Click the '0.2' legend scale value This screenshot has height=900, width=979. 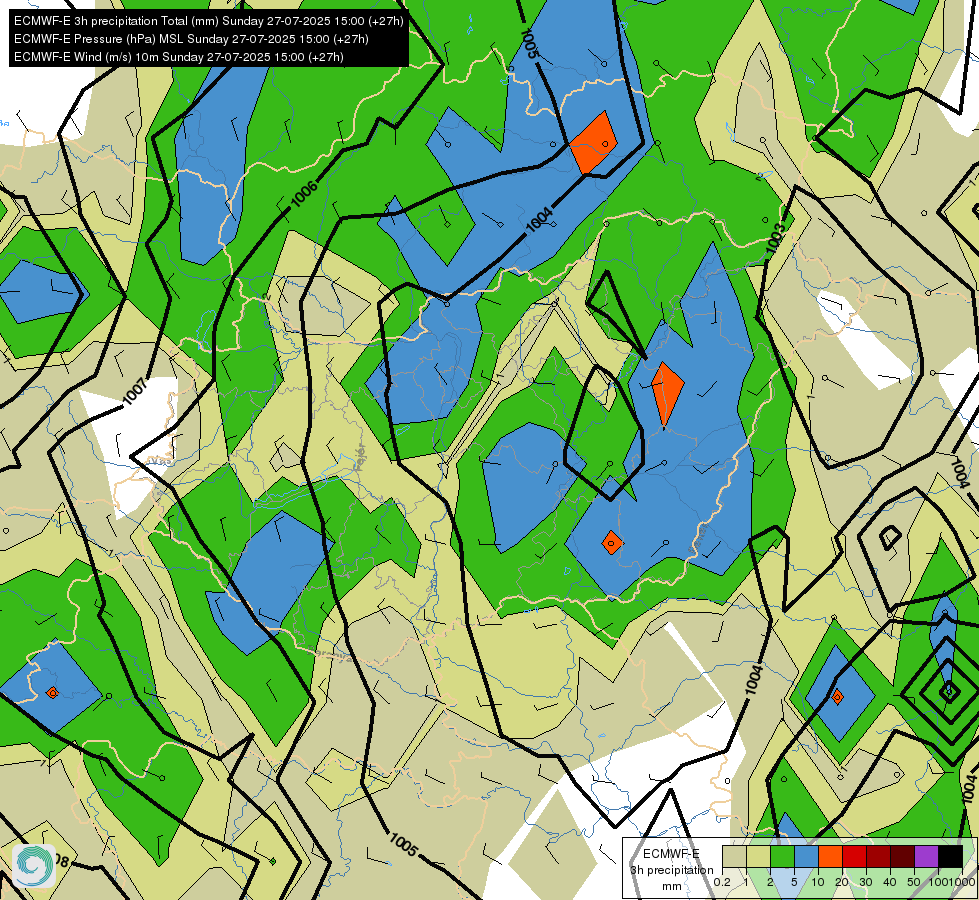click(x=722, y=882)
